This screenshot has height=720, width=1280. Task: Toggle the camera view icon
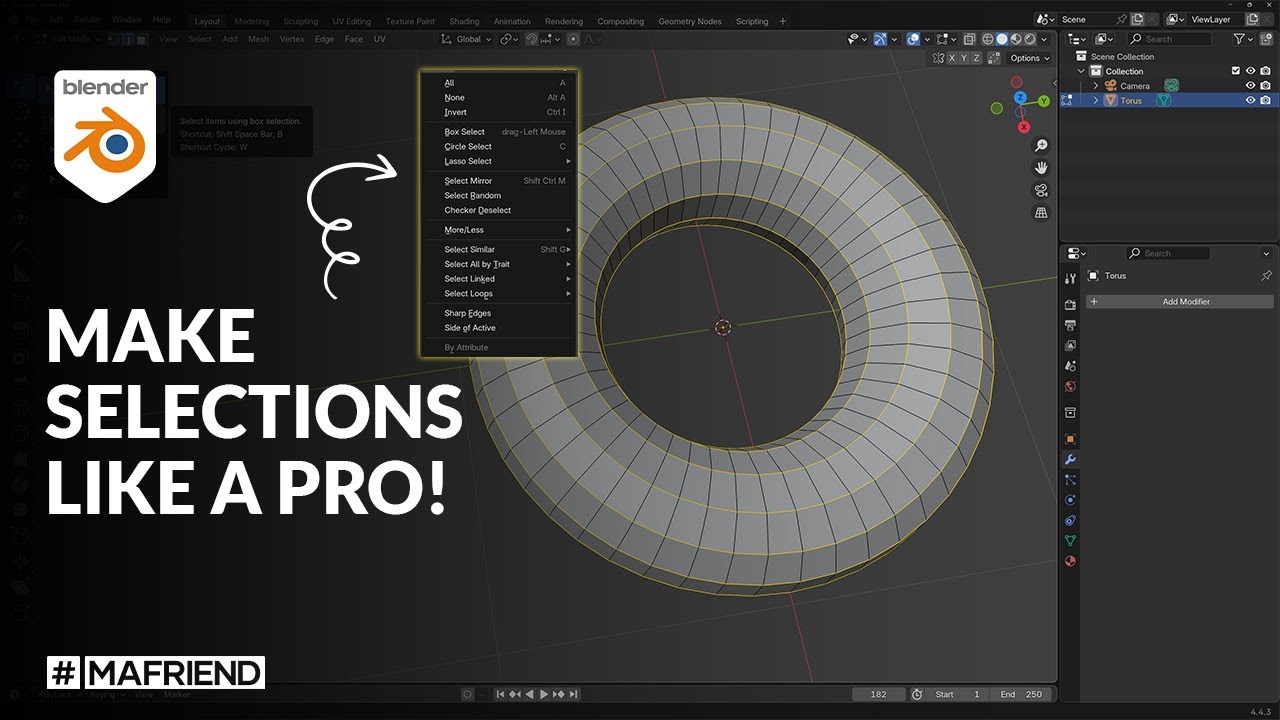(x=1041, y=190)
